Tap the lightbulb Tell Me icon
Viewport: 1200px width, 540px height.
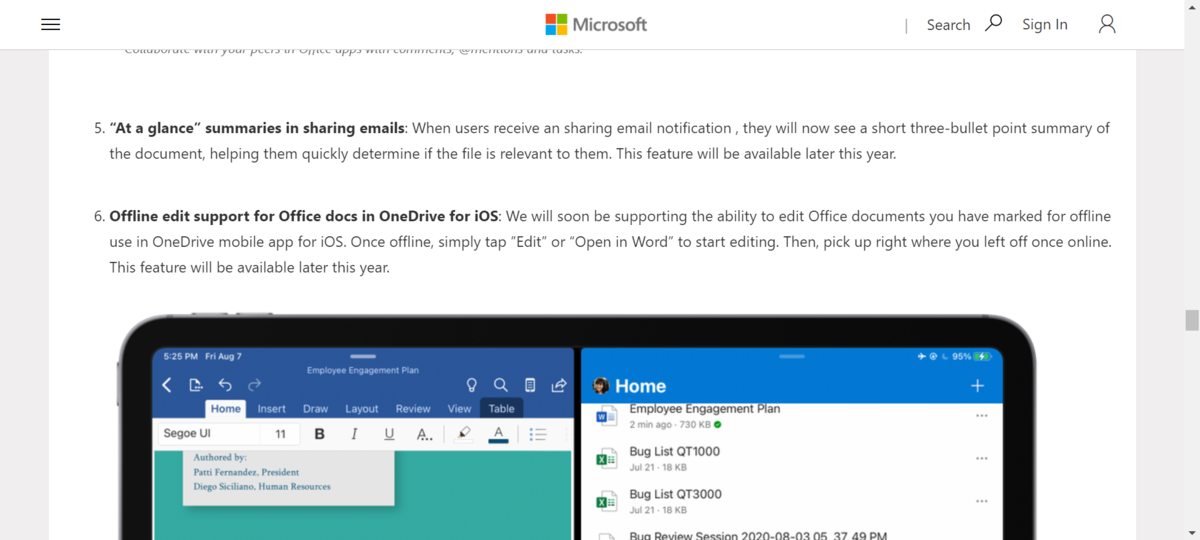click(472, 385)
